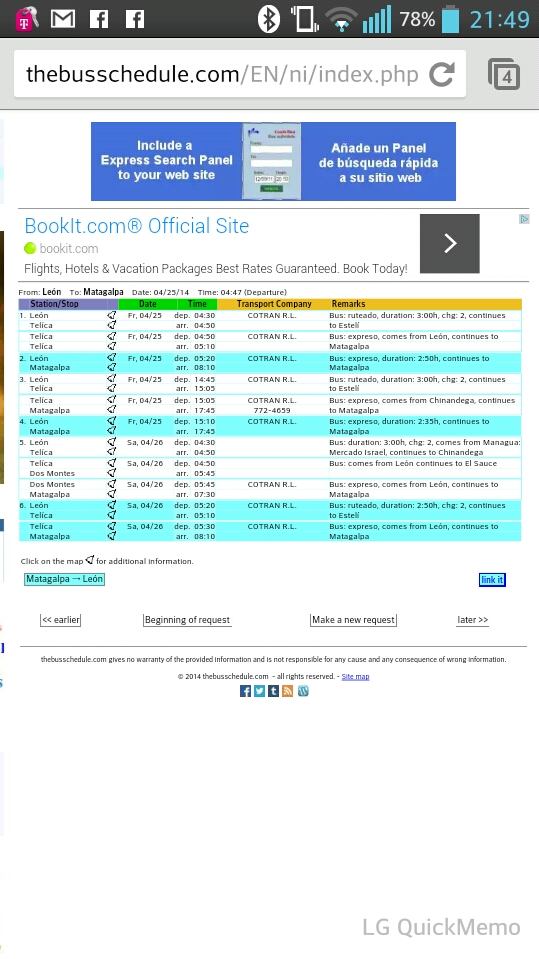Tap the battery icon in status bar

(x=450, y=19)
